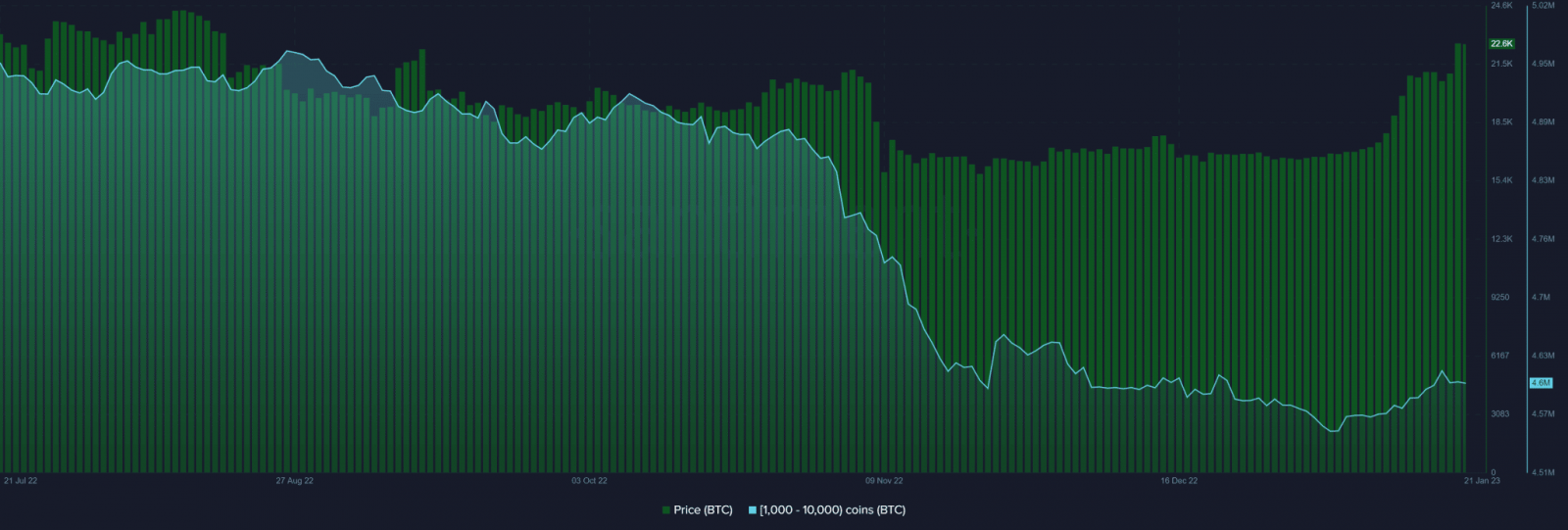Click the green Price (BTC) legend swatch

(x=666, y=510)
